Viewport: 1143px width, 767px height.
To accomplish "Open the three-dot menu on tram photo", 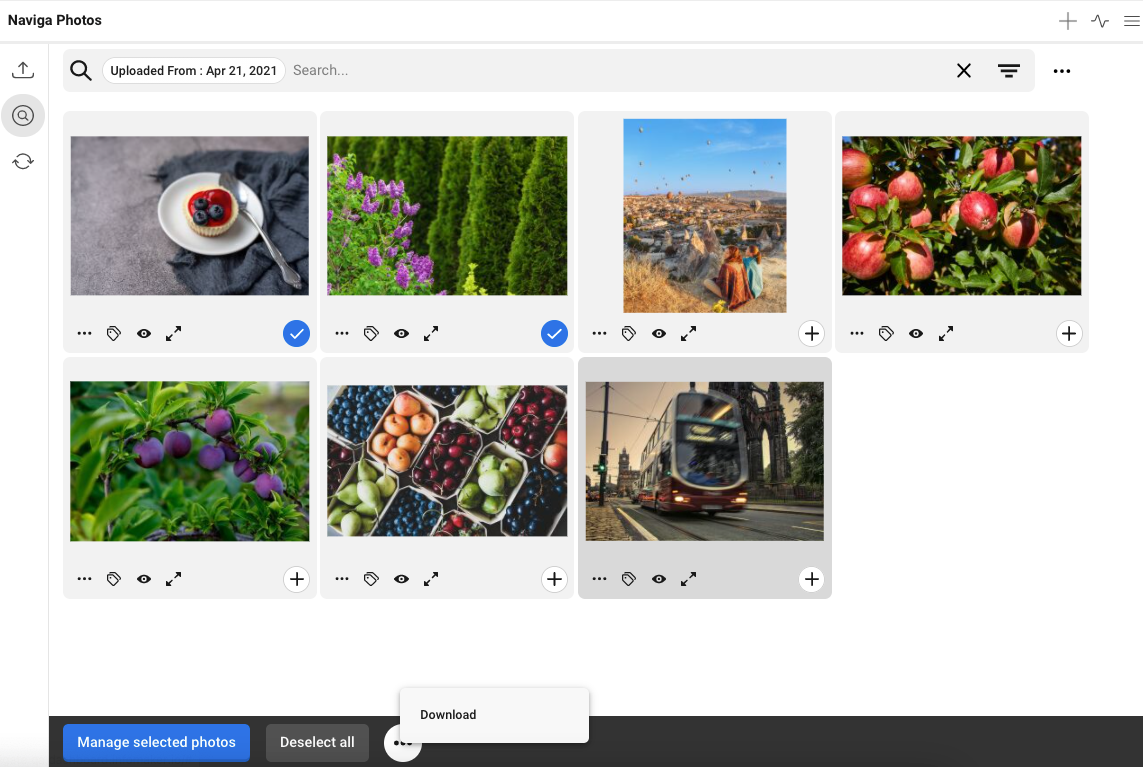I will pyautogui.click(x=599, y=579).
